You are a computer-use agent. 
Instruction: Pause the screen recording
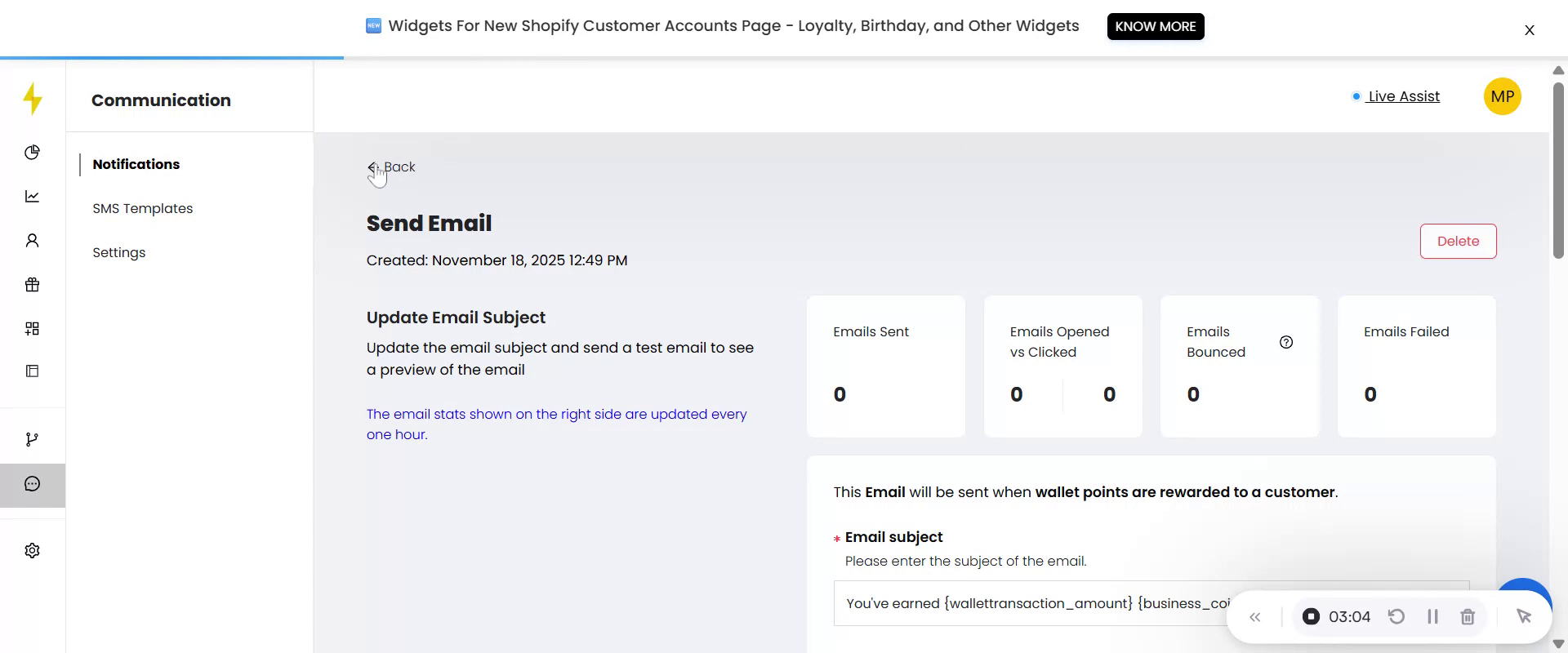(x=1432, y=617)
